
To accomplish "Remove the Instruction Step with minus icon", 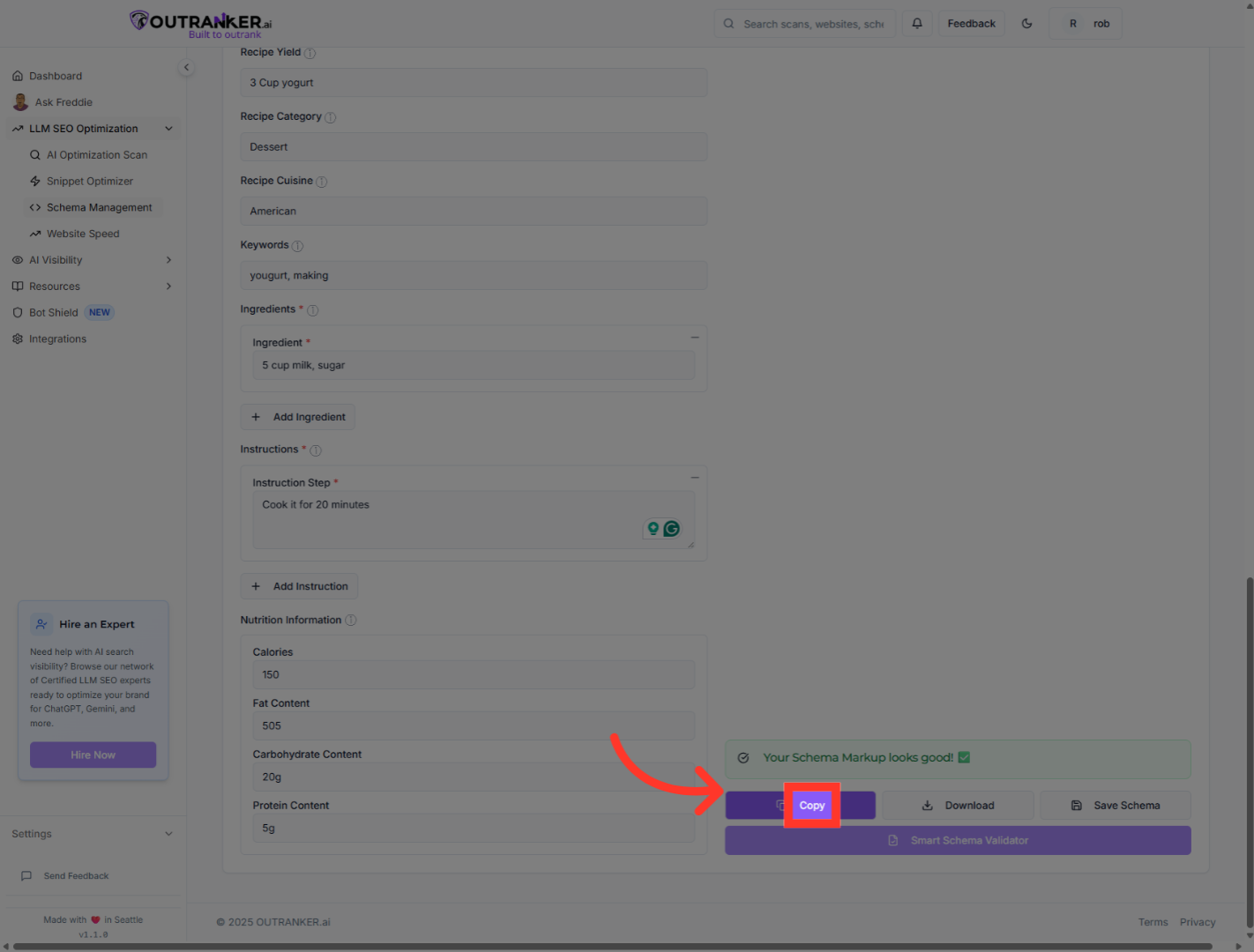I will (695, 478).
